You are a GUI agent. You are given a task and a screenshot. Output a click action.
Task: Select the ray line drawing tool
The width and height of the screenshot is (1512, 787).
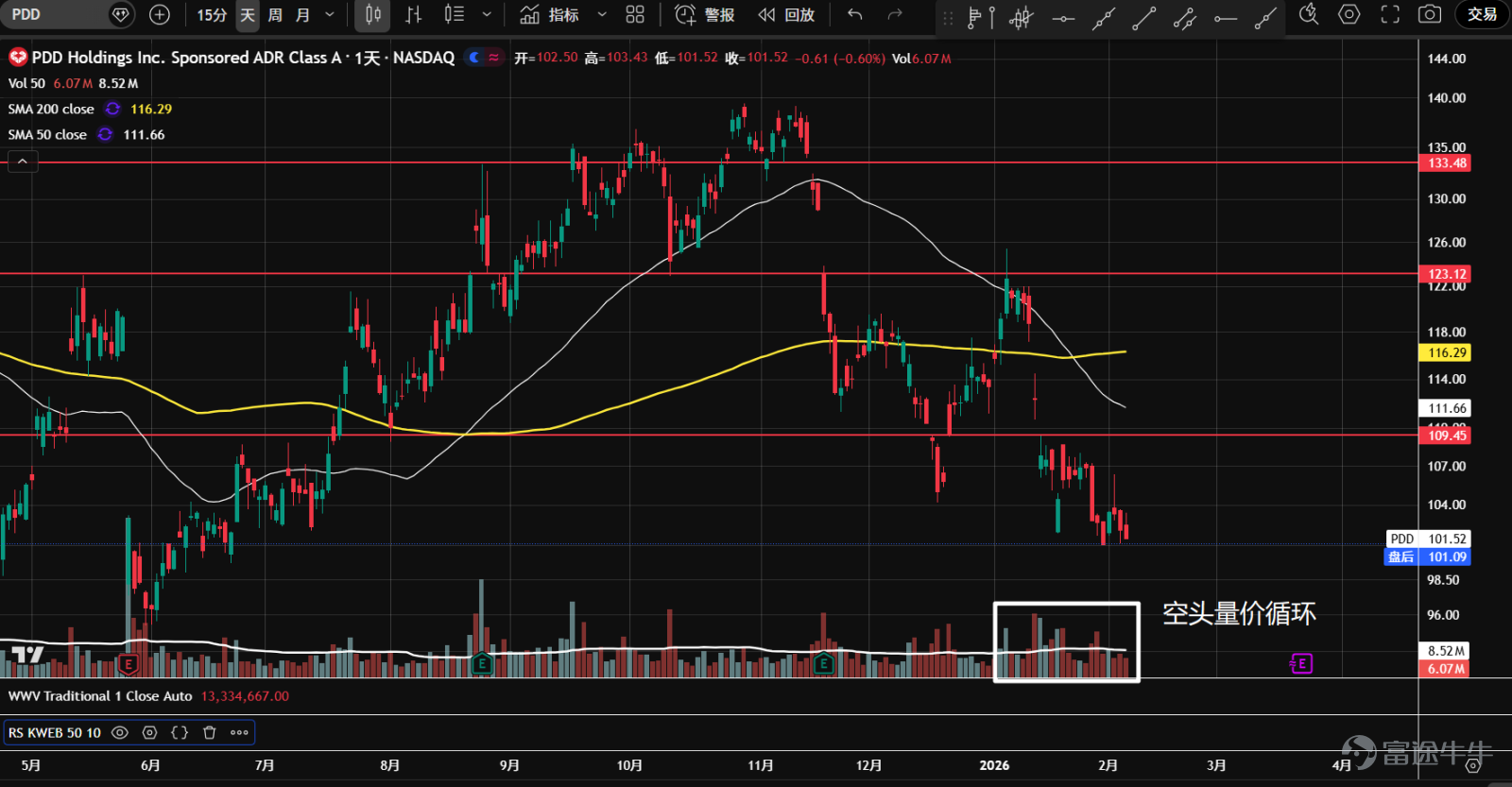pyautogui.click(x=1266, y=17)
